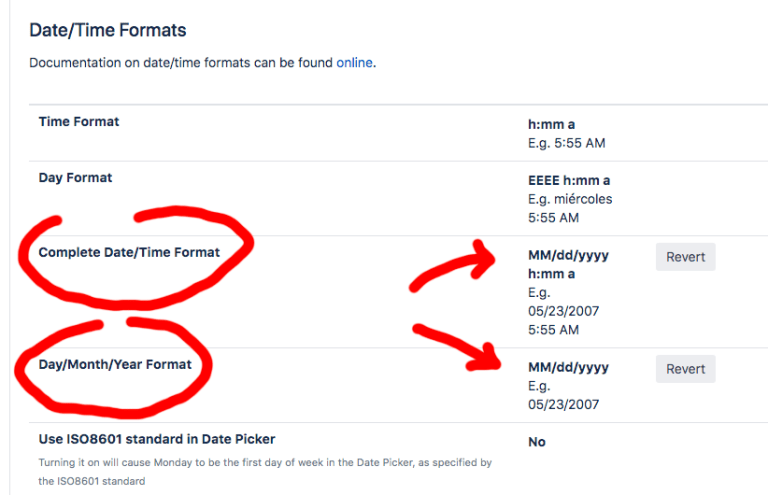Image resolution: width=768 pixels, height=495 pixels.
Task: Click the Day/Month/Year Format label
Action: tap(115, 365)
